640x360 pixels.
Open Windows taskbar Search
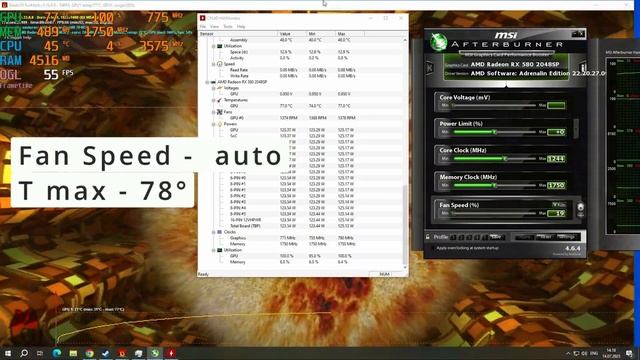click(24, 353)
